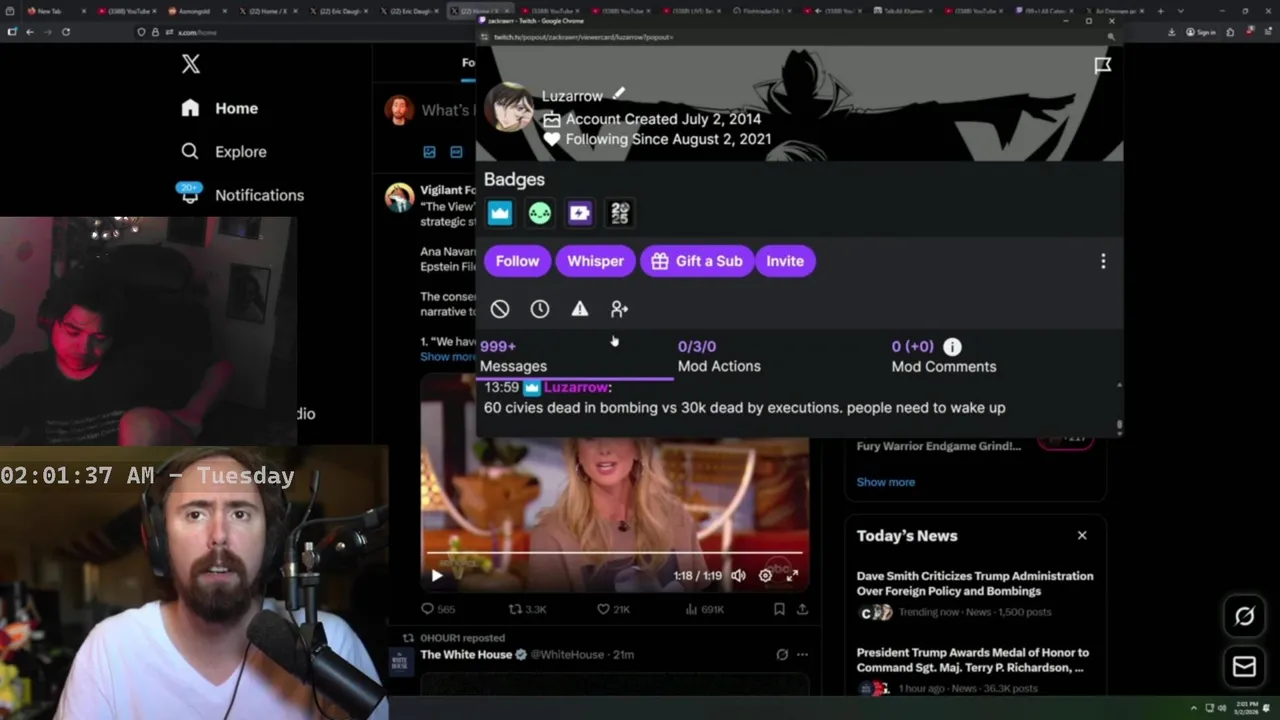The image size is (1280, 720).
Task: Open Notifications in X sidebar
Action: [x=241, y=195]
